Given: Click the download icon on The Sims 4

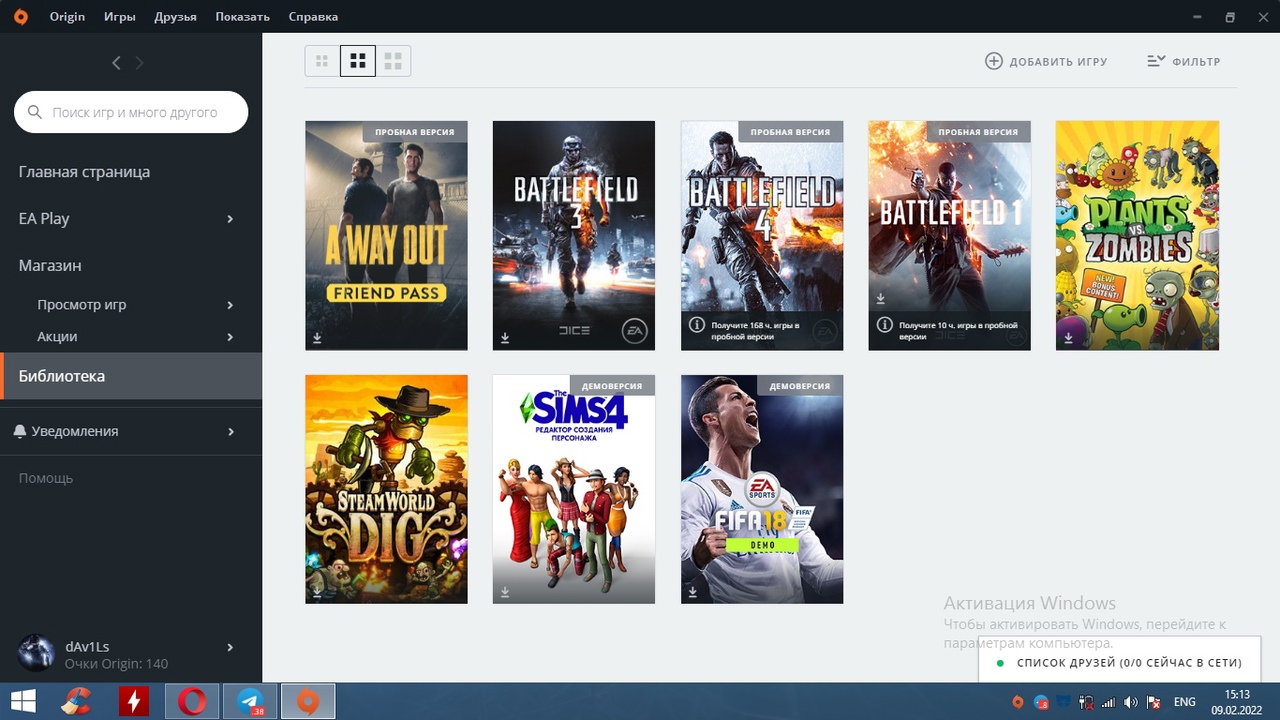Looking at the screenshot, I should point(505,592).
